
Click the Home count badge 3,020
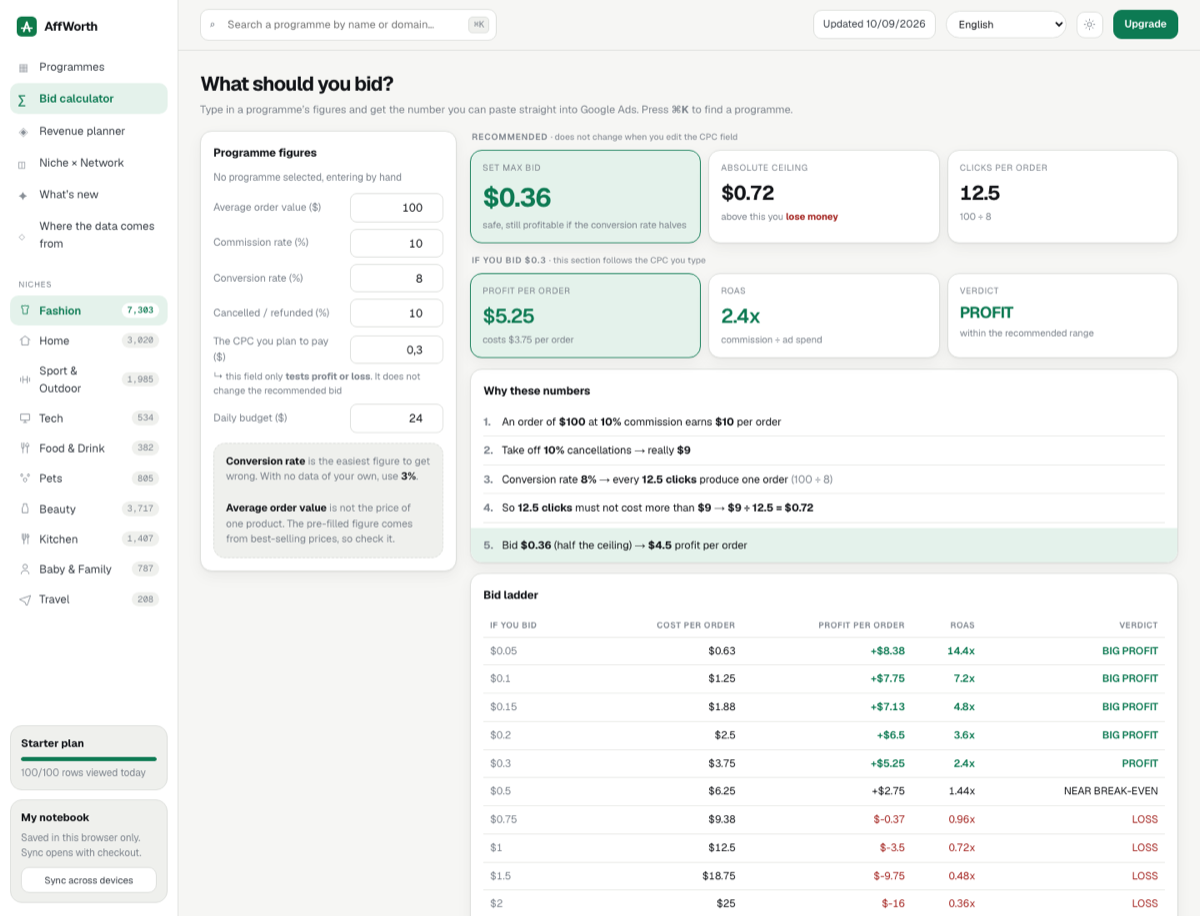pos(141,341)
